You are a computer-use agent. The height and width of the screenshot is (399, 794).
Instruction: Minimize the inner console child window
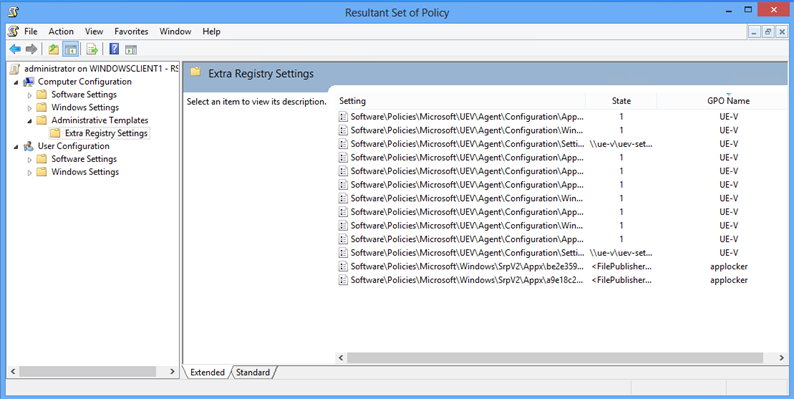[x=755, y=32]
